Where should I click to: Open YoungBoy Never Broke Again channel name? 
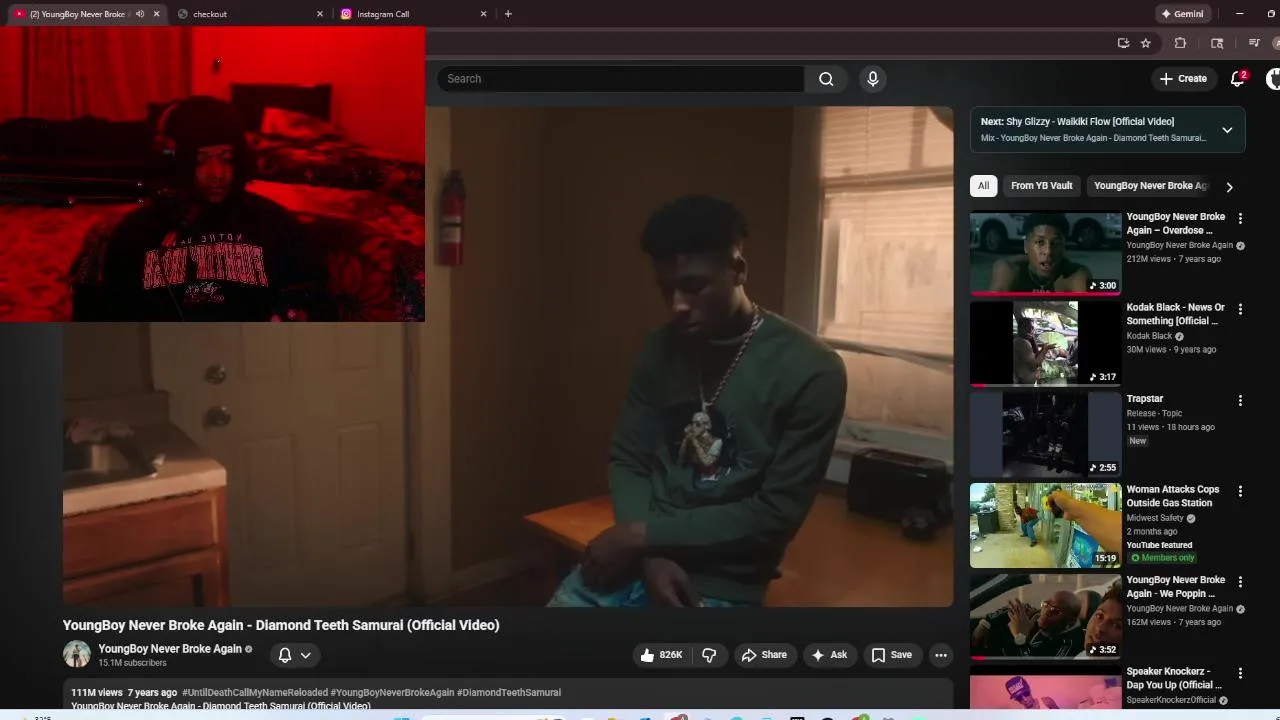point(170,649)
